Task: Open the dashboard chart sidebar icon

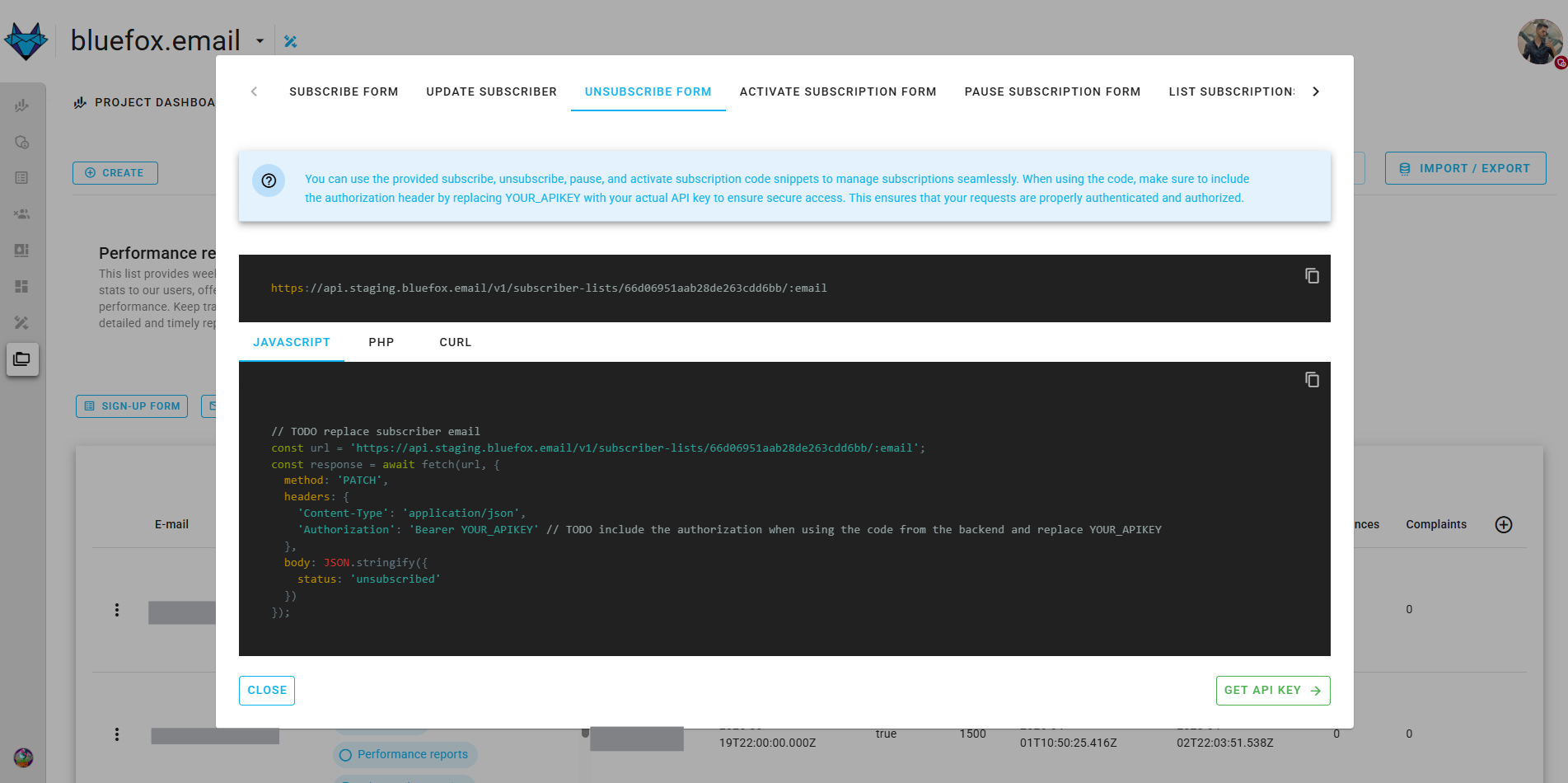Action: [22, 105]
